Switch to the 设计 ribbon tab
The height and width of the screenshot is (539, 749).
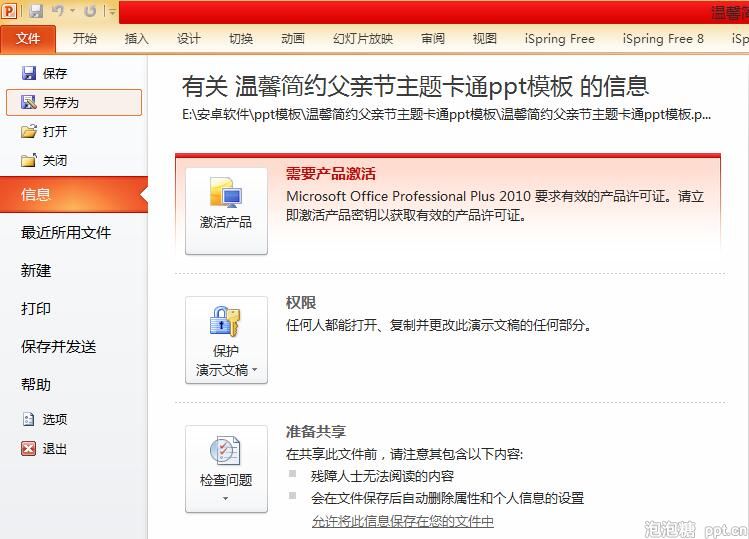tap(189, 39)
